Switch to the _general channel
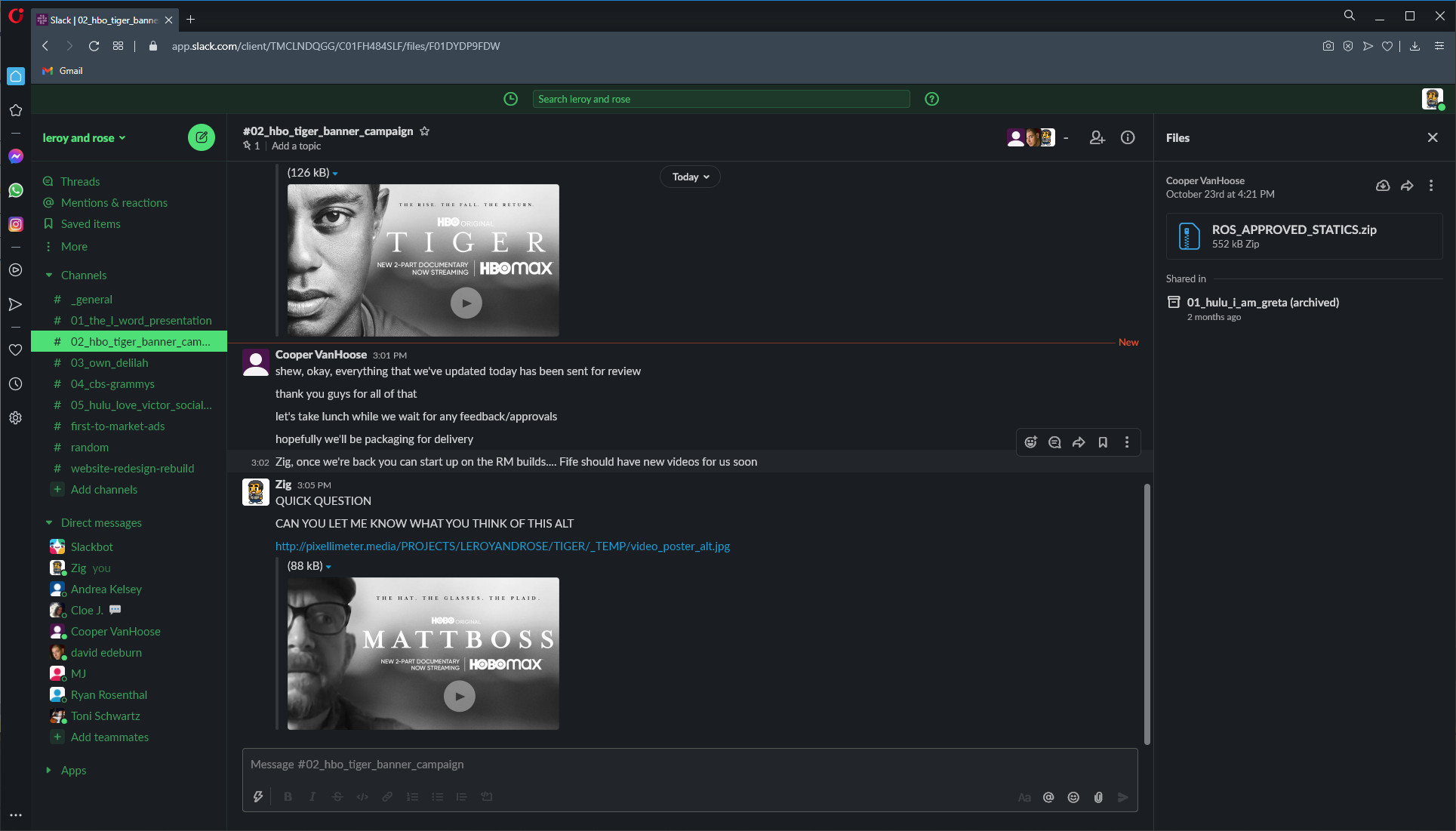Viewport: 1456px width, 831px height. coord(91,300)
